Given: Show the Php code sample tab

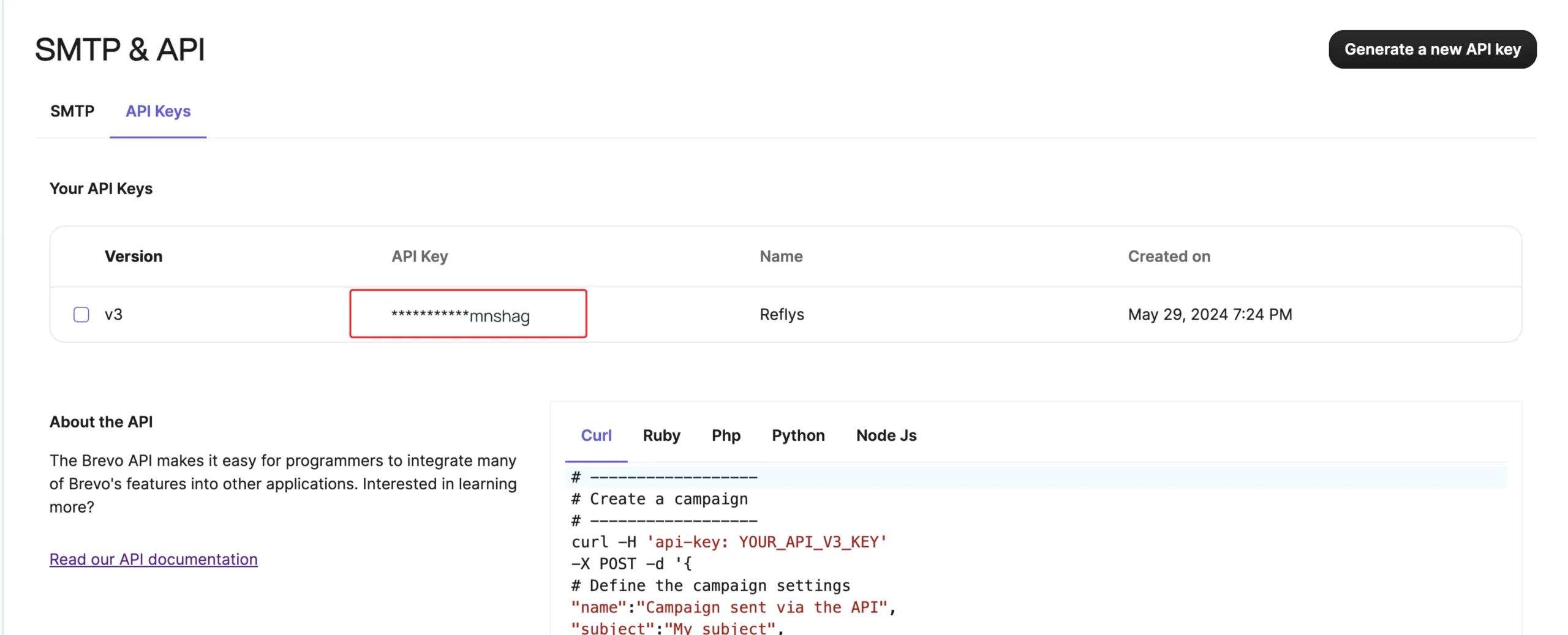Looking at the screenshot, I should coord(726,435).
